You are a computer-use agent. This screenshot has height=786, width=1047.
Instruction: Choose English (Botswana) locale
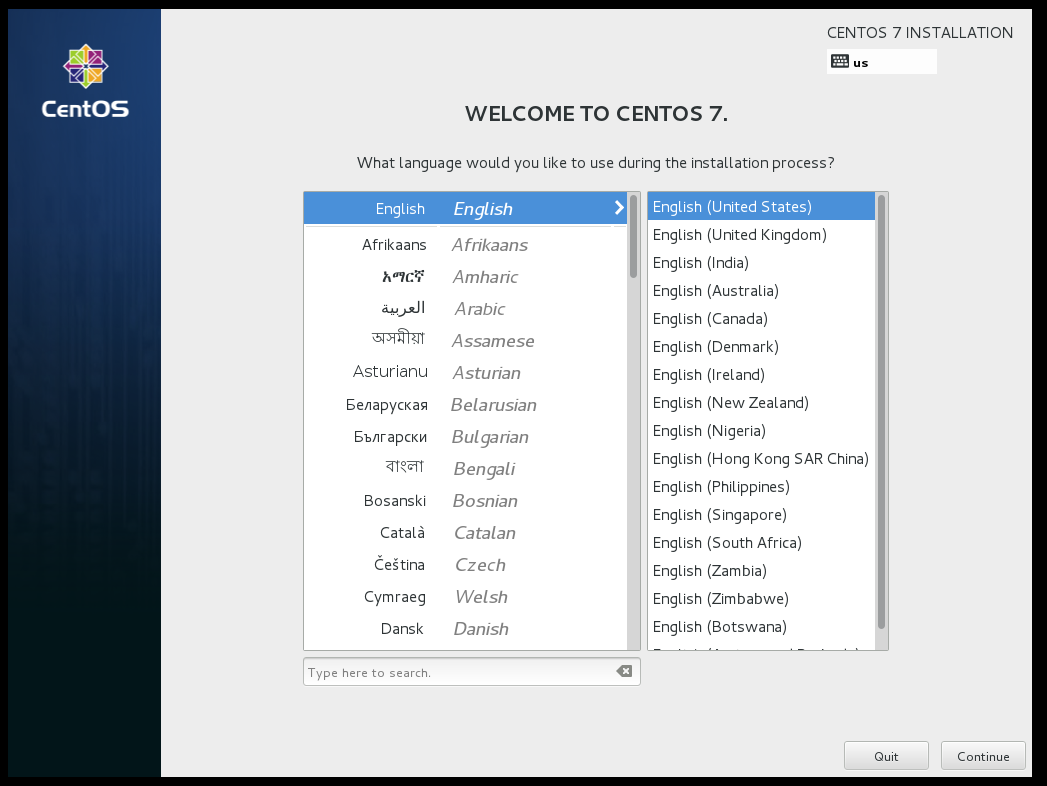pos(761,628)
